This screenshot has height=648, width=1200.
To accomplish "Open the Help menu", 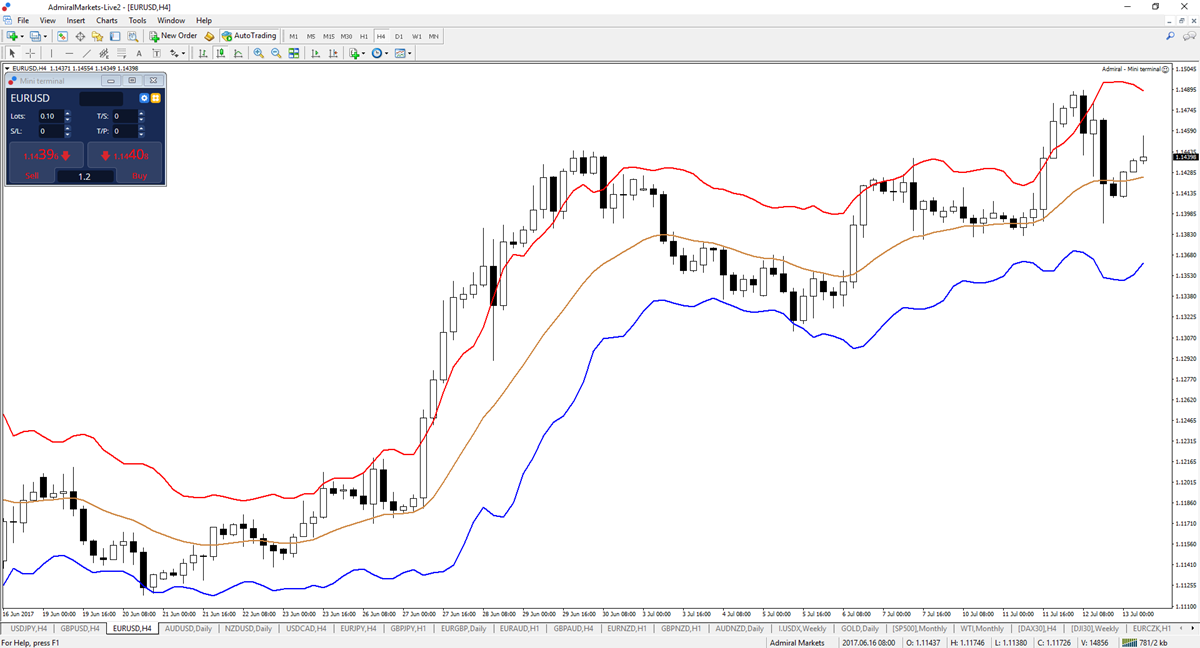I will [204, 20].
